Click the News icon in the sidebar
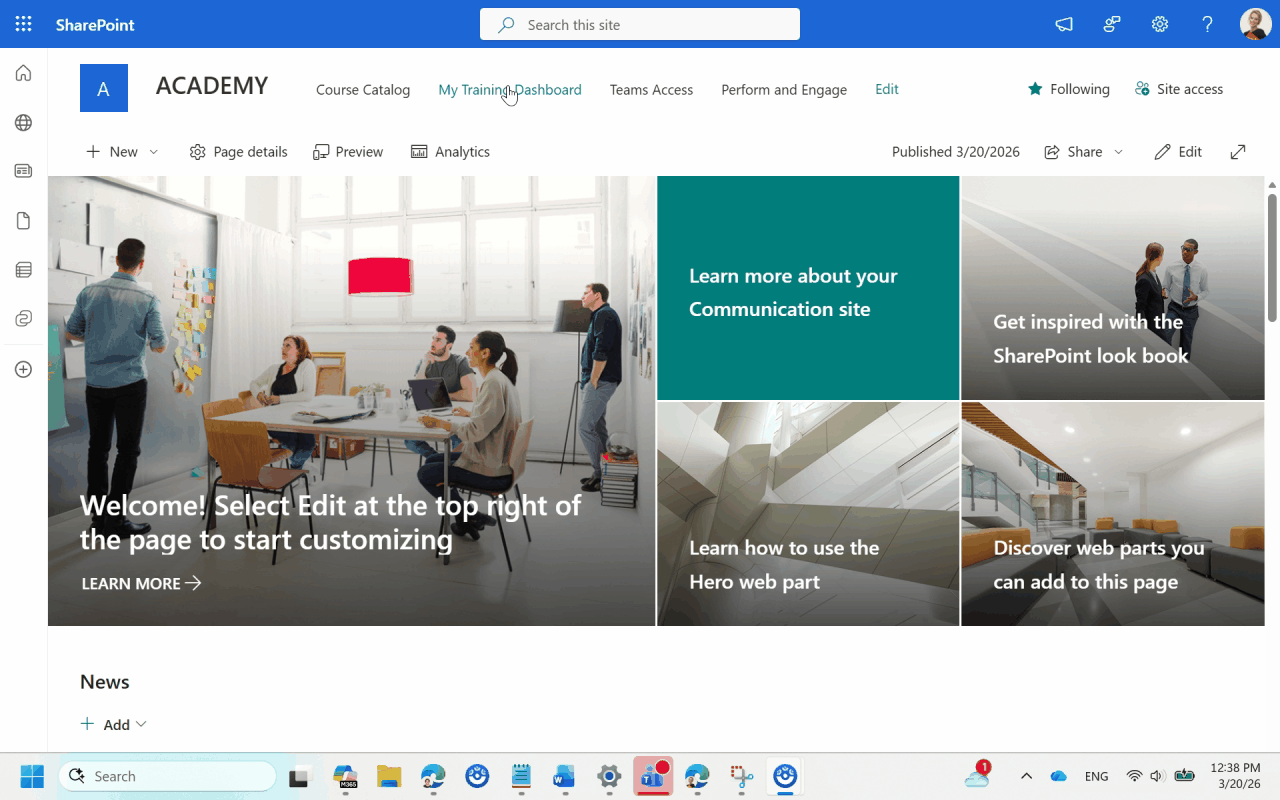1280x800 pixels. [23, 170]
